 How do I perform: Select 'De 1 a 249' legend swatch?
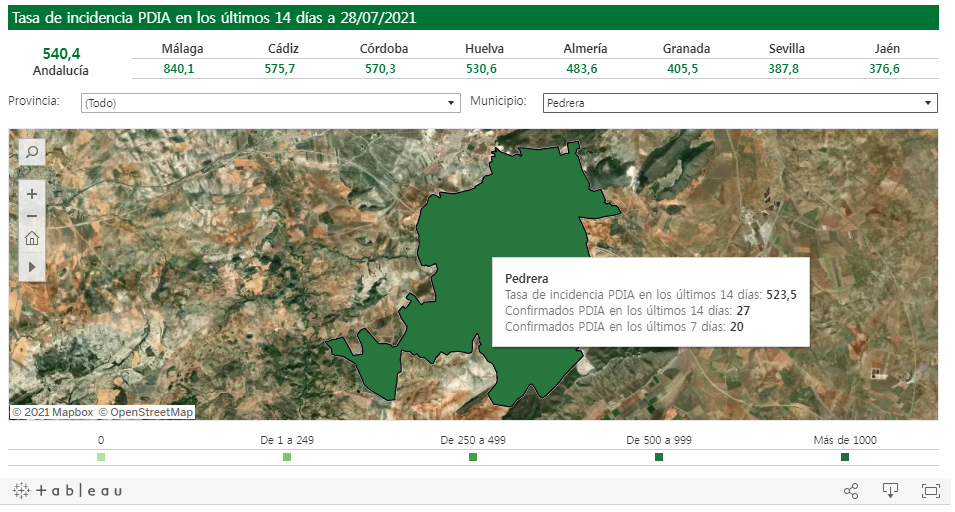coord(287,457)
